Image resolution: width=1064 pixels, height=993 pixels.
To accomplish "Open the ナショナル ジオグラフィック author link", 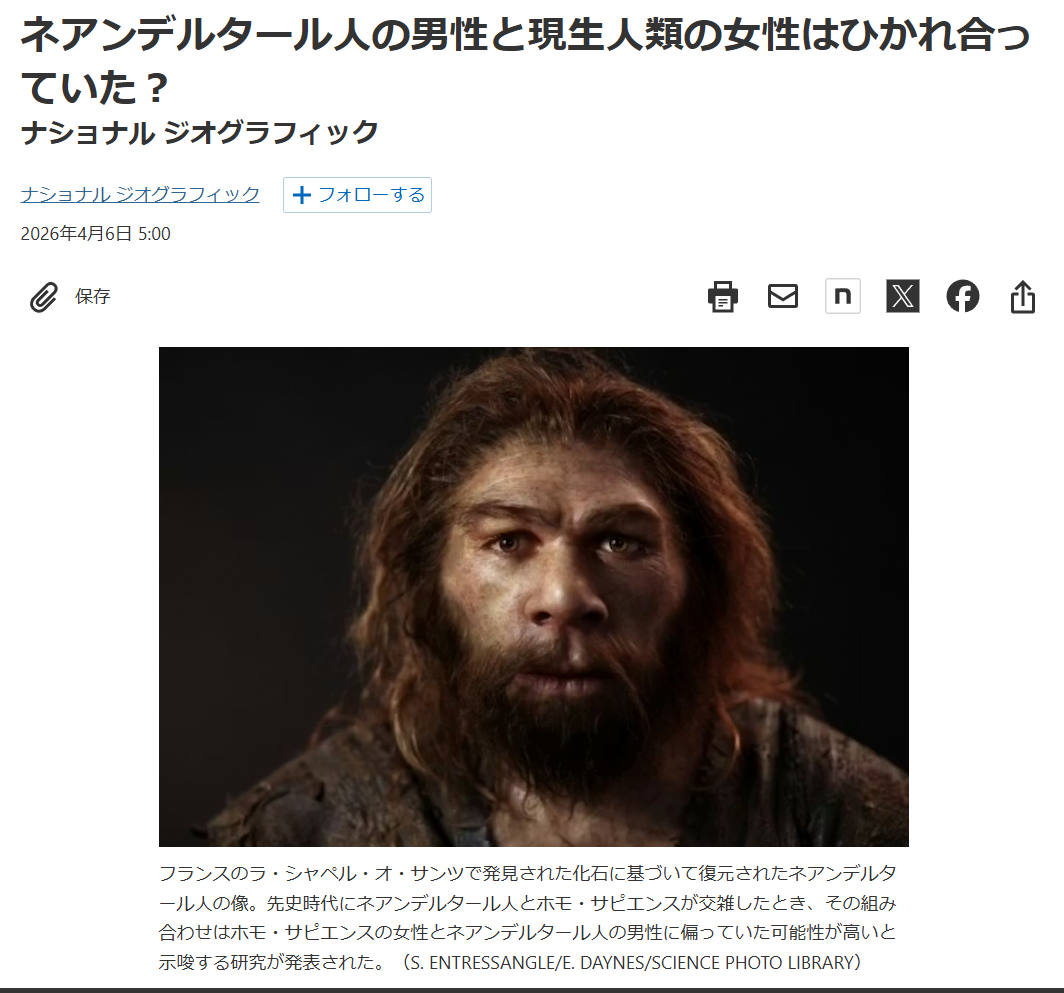I will (x=140, y=194).
